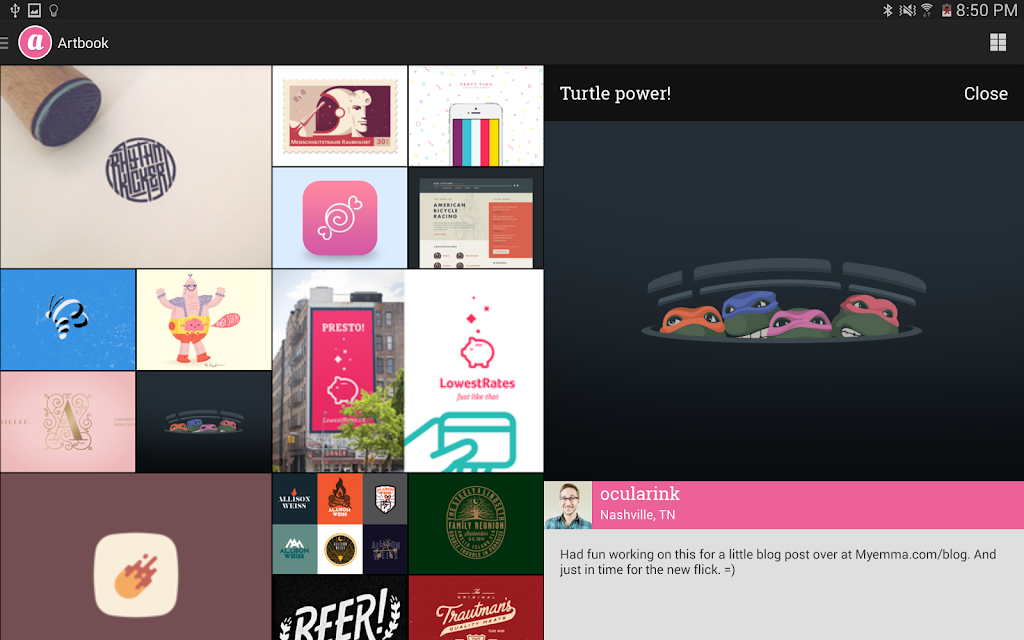This screenshot has height=640, width=1024.
Task: Open the LowestRates piggy bank artwork
Action: point(474,370)
